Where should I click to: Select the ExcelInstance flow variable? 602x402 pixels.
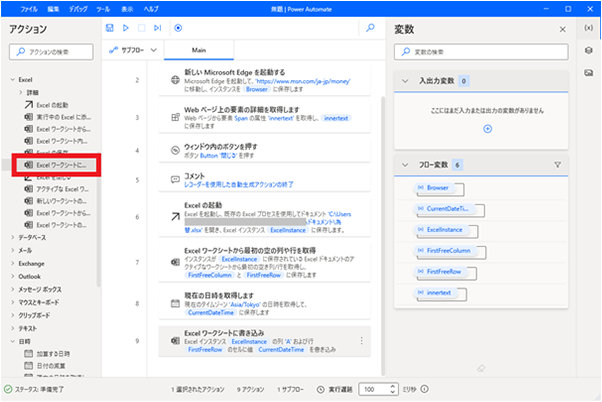(x=440, y=230)
